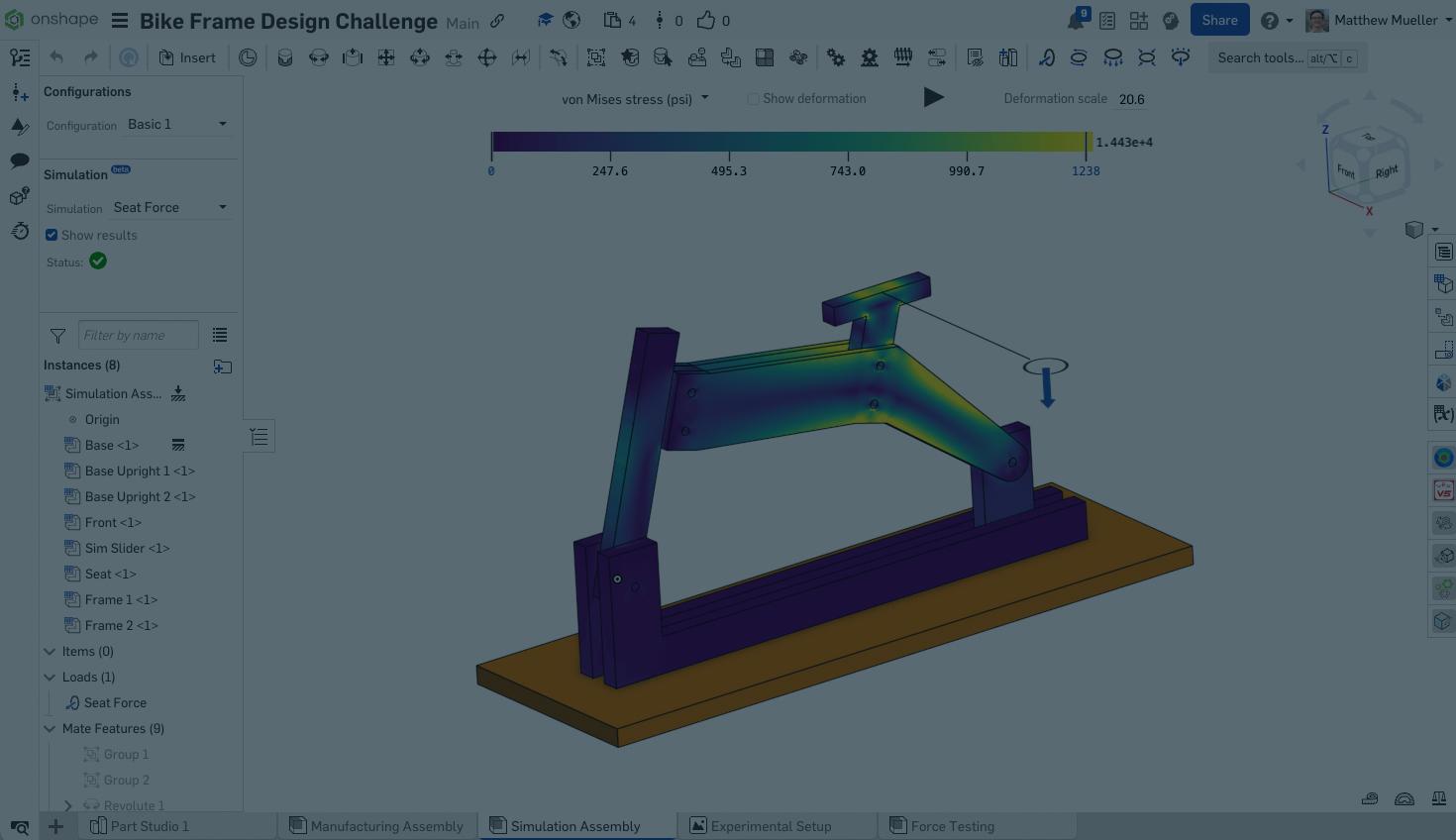Click the undo arrow icon
This screenshot has height=840, width=1456.
click(56, 57)
